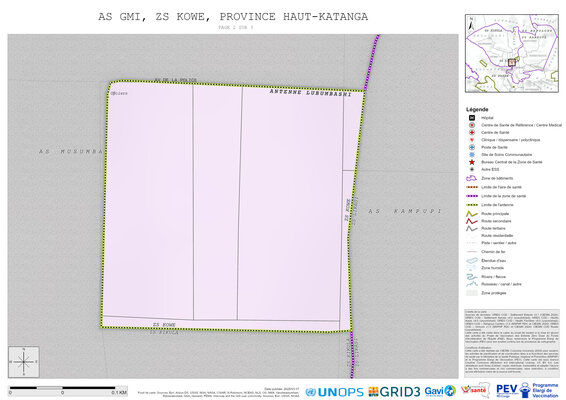The height and width of the screenshot is (400, 566).
Task: Click the map credits text block
Action: 512,342
